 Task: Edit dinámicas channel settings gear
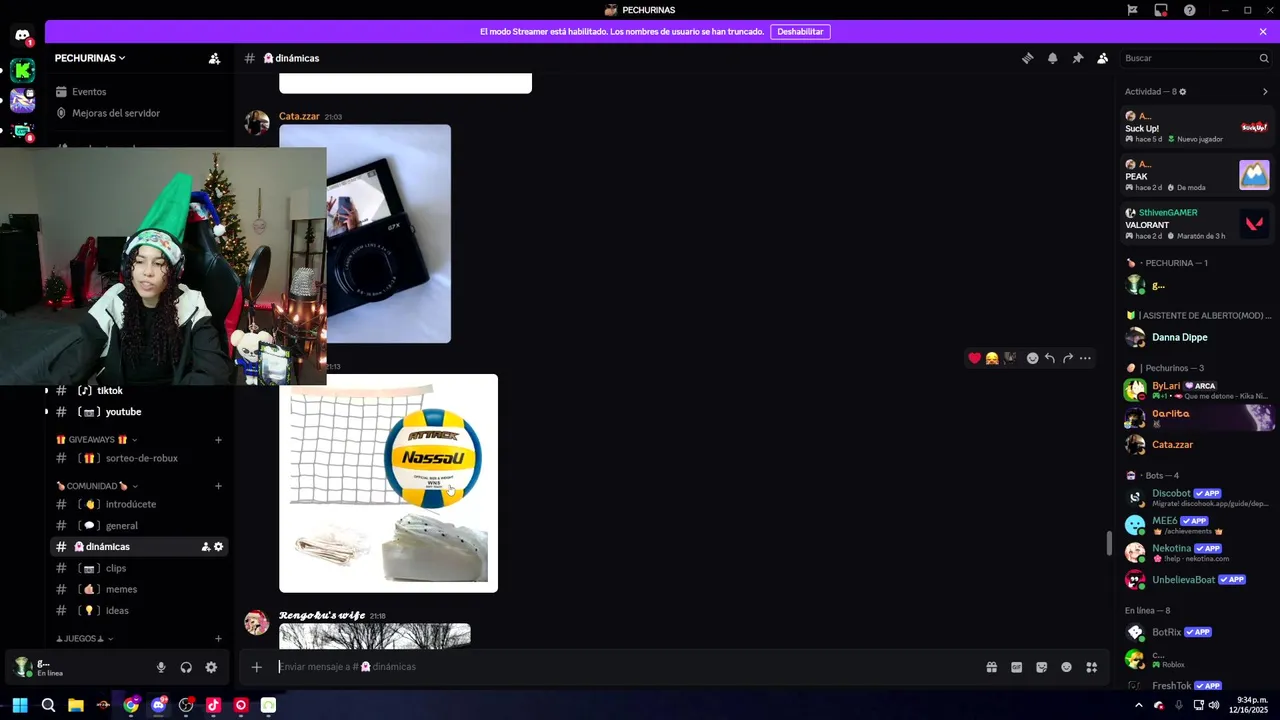(219, 547)
